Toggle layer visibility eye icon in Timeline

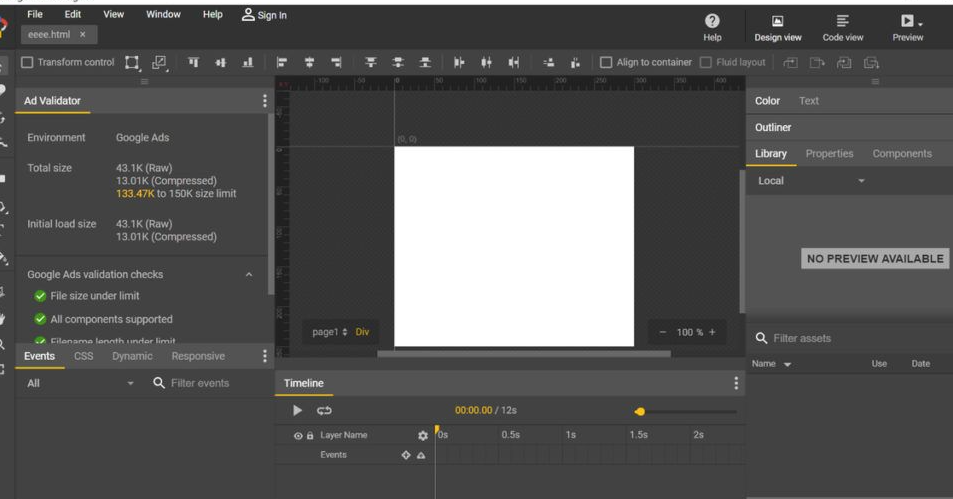pos(298,436)
